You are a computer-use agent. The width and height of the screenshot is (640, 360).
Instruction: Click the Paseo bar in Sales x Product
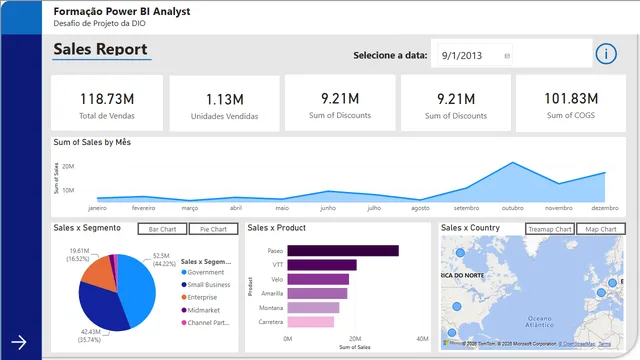click(x=343, y=251)
